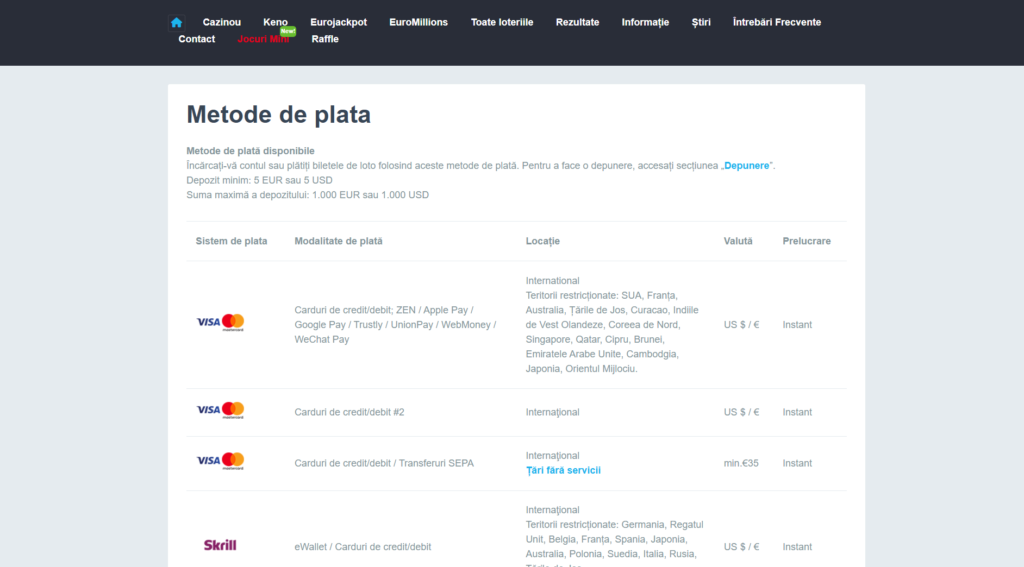Click the Visa Mastercard logo for credit/debit cards #2

[x=220, y=410]
